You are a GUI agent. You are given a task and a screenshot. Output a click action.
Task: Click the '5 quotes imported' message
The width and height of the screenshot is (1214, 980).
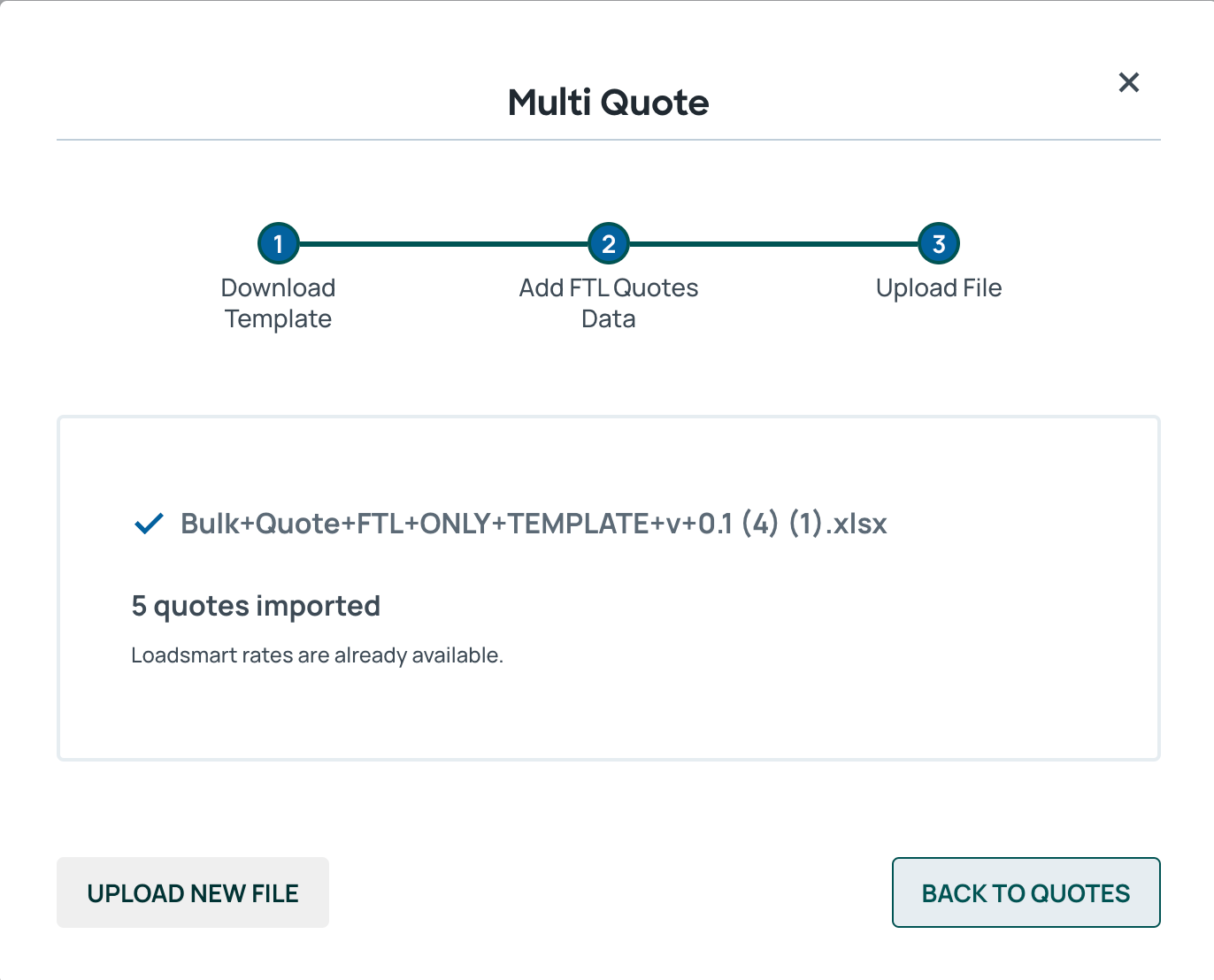pos(256,606)
